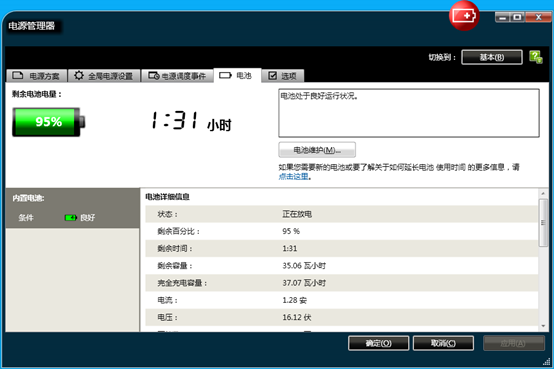Click the 完全充电容量 37.07 瓦小时 row
554x369 pixels.
(341, 283)
